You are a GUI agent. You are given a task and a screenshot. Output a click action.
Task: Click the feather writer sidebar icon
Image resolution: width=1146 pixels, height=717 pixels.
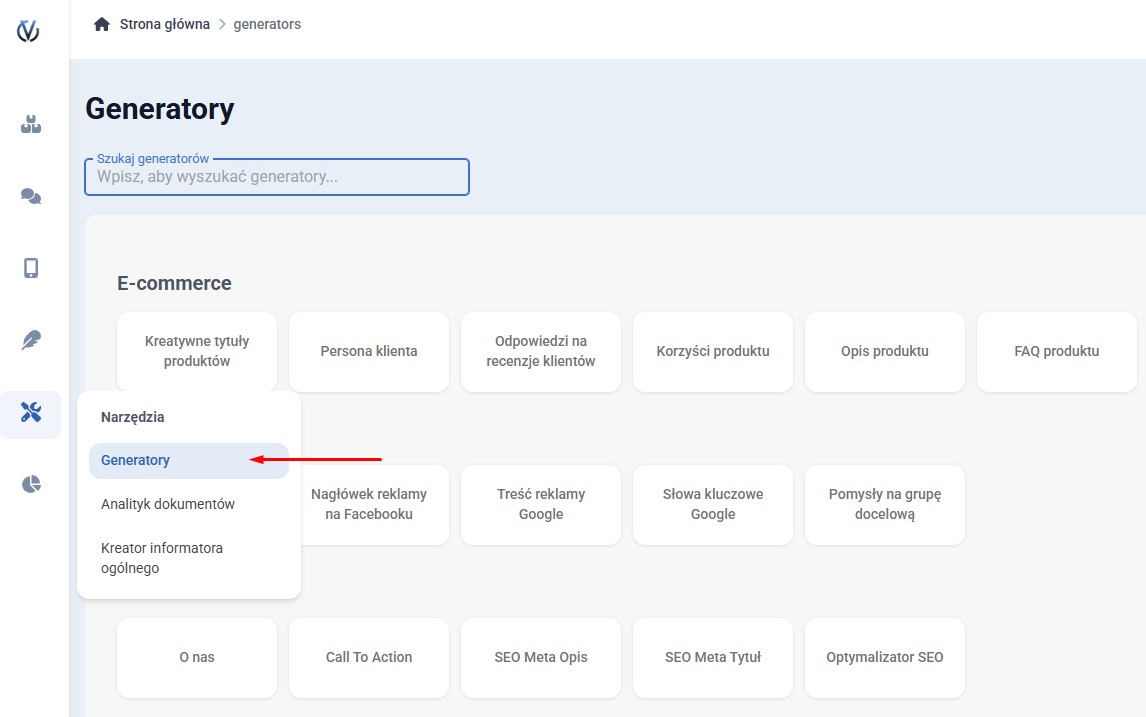tap(31, 340)
